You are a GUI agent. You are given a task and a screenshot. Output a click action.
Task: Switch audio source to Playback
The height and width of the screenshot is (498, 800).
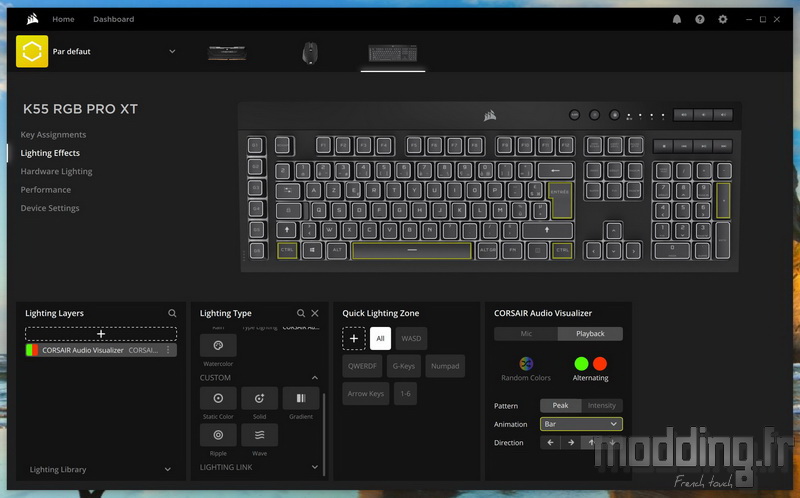[x=590, y=334]
